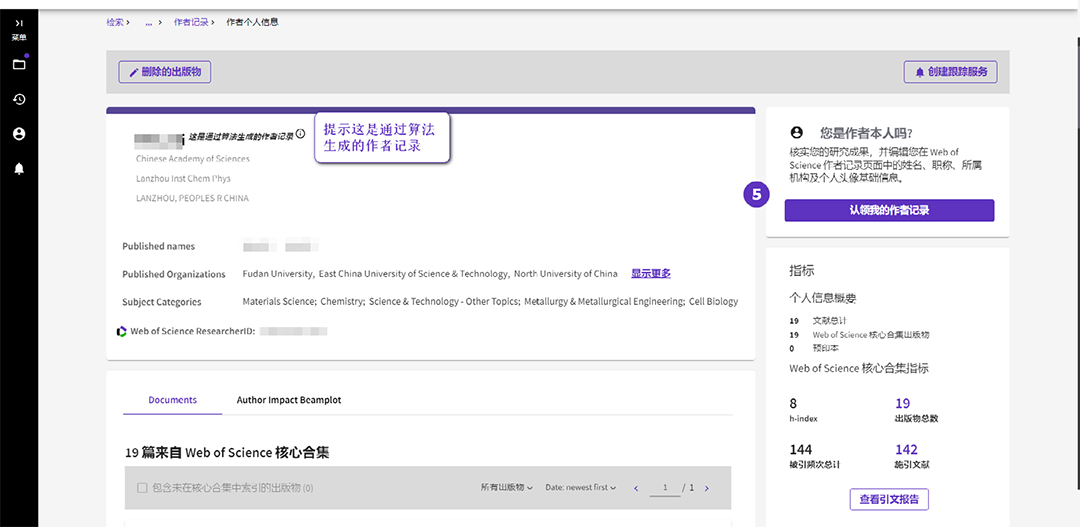1080x527 pixels.
Task: Click the Web of Science ResearcherID logo icon
Action: tap(122, 331)
